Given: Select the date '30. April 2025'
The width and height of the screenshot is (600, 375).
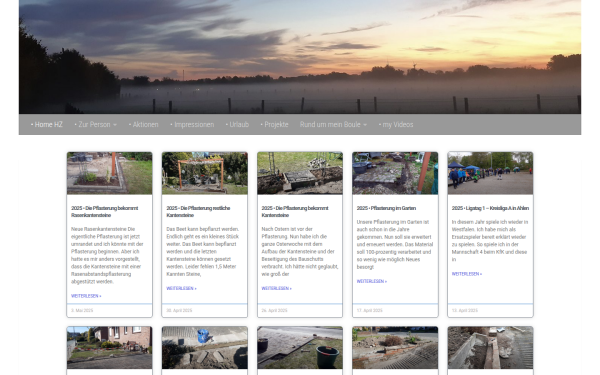Looking at the screenshot, I should point(179,310).
